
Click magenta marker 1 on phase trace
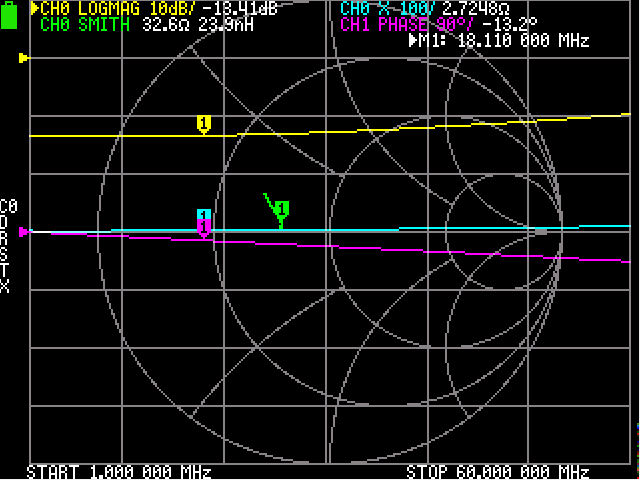click(x=204, y=229)
